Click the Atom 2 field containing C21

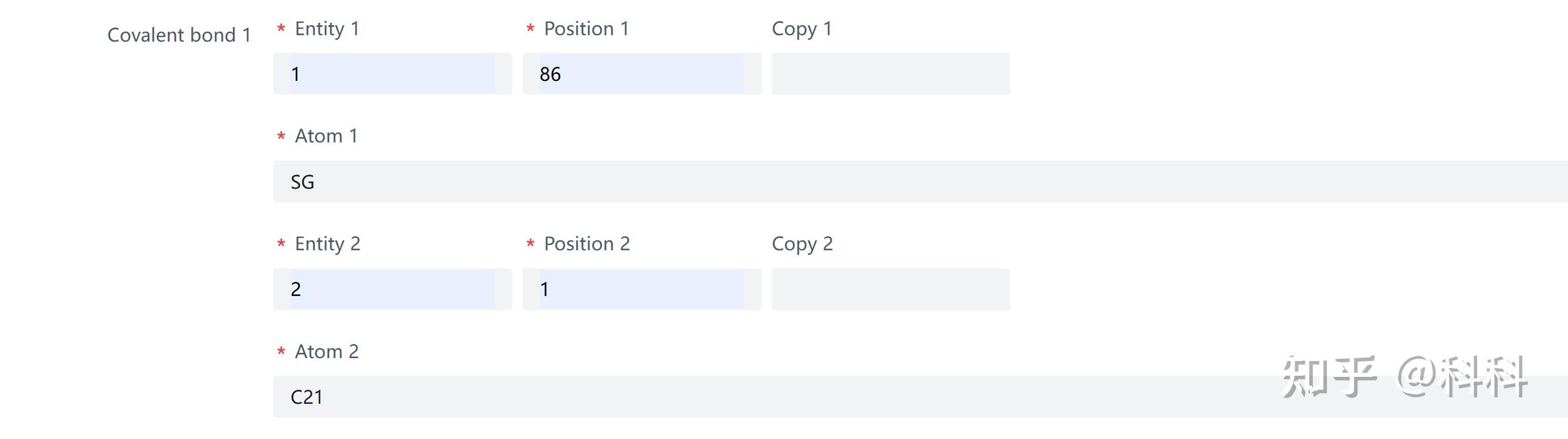coord(730,396)
